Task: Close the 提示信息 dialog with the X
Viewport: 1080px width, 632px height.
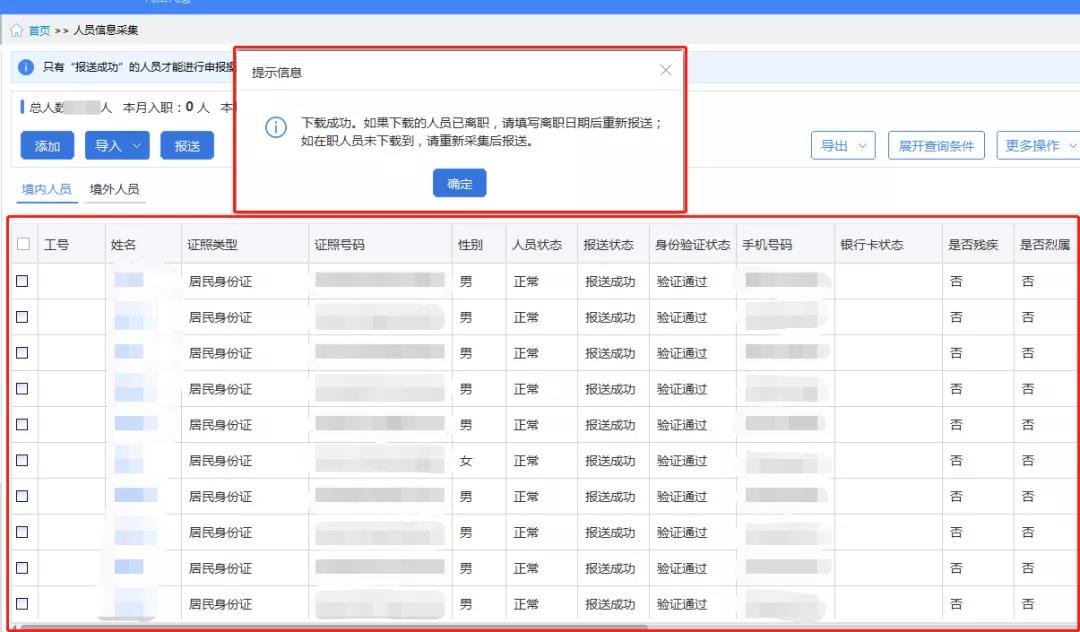Action: [x=666, y=70]
